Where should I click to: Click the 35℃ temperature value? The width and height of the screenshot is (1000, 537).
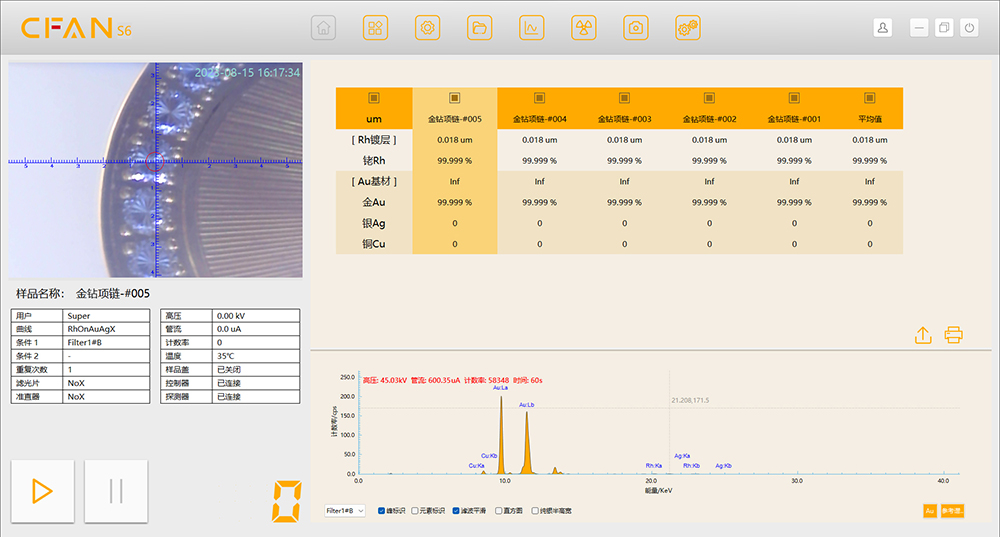(226, 356)
